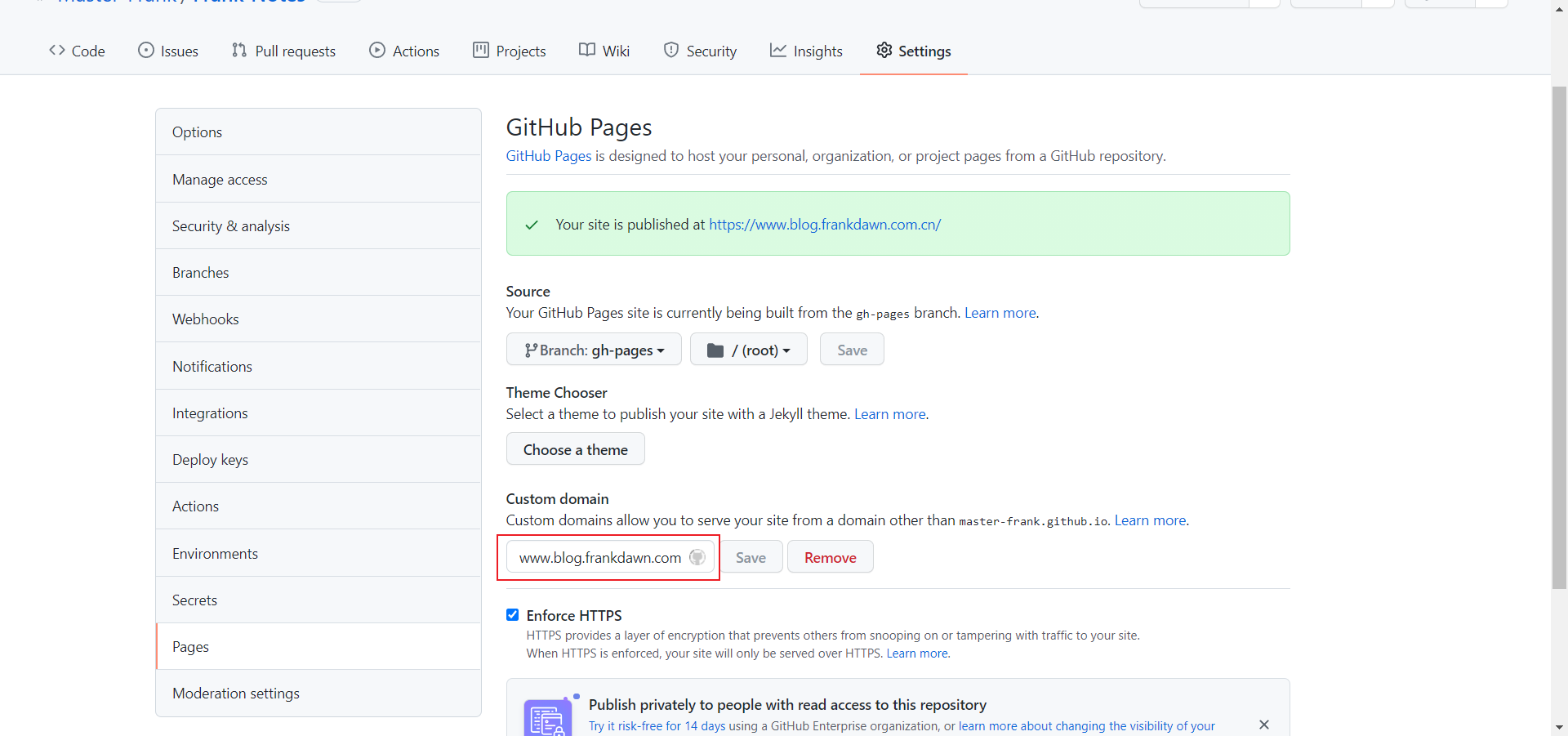This screenshot has width=1568, height=736.
Task: Open Webhooks settings
Action: [318, 319]
